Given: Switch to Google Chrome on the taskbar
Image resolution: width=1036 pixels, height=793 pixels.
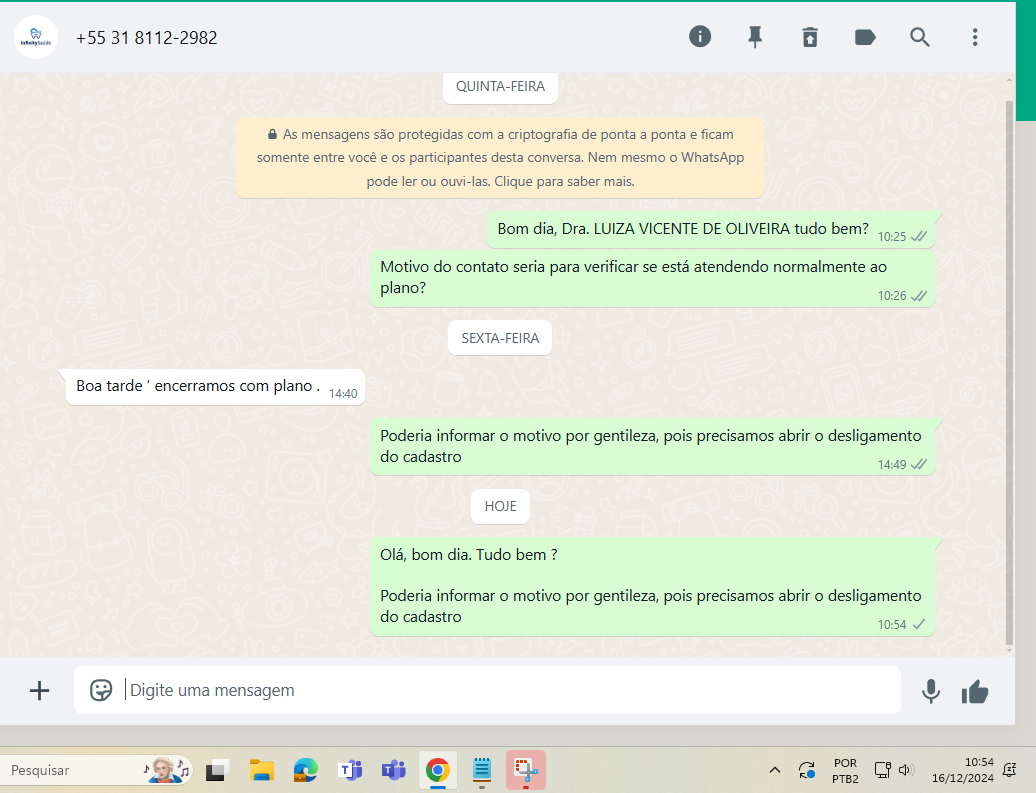Looking at the screenshot, I should [437, 770].
